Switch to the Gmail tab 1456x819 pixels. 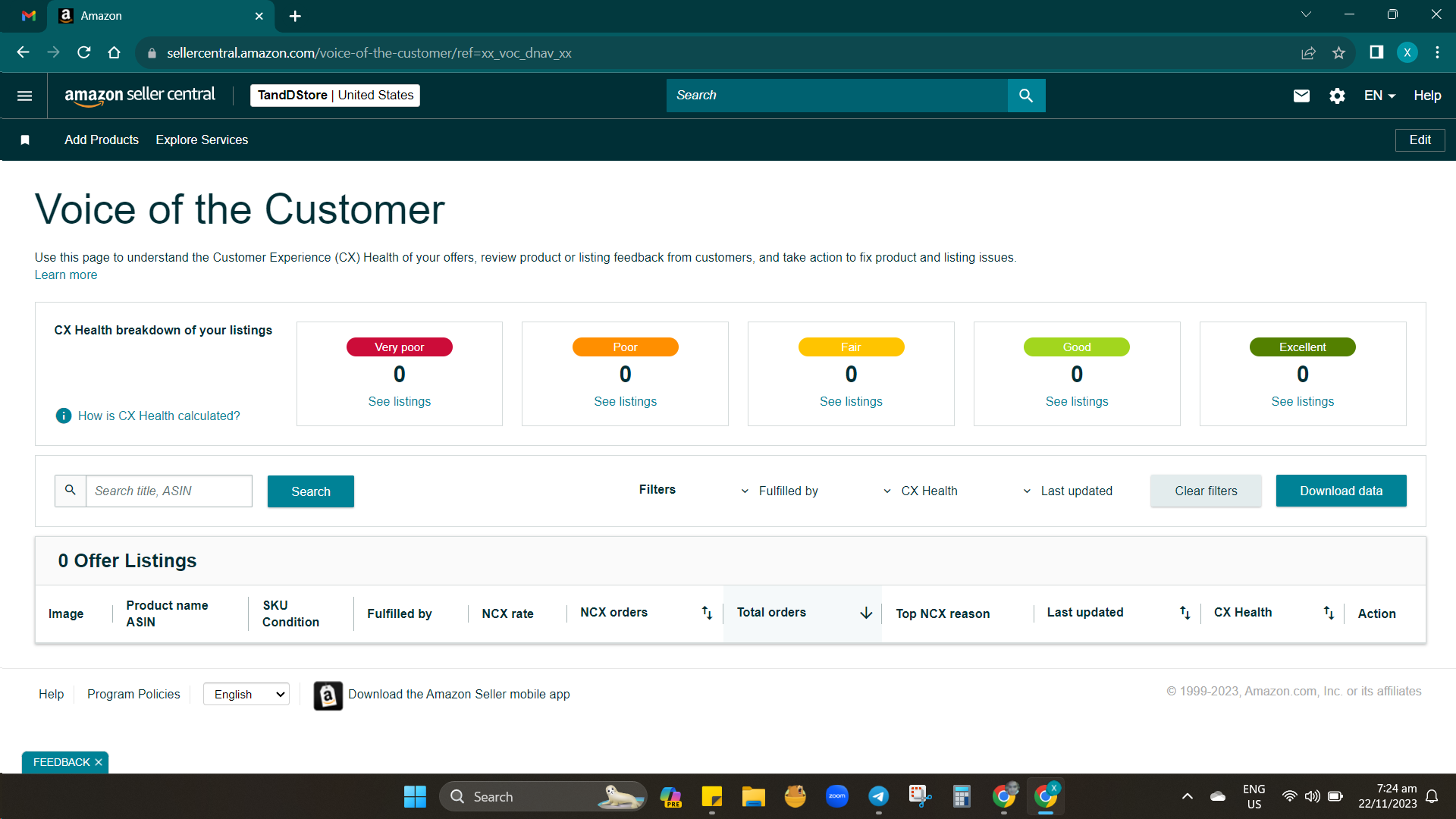(x=29, y=16)
